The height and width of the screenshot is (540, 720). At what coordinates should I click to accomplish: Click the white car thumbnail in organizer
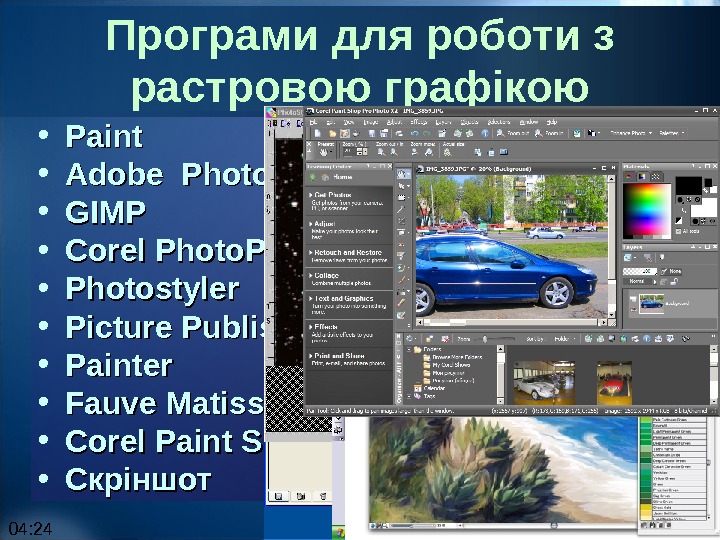(x=544, y=382)
